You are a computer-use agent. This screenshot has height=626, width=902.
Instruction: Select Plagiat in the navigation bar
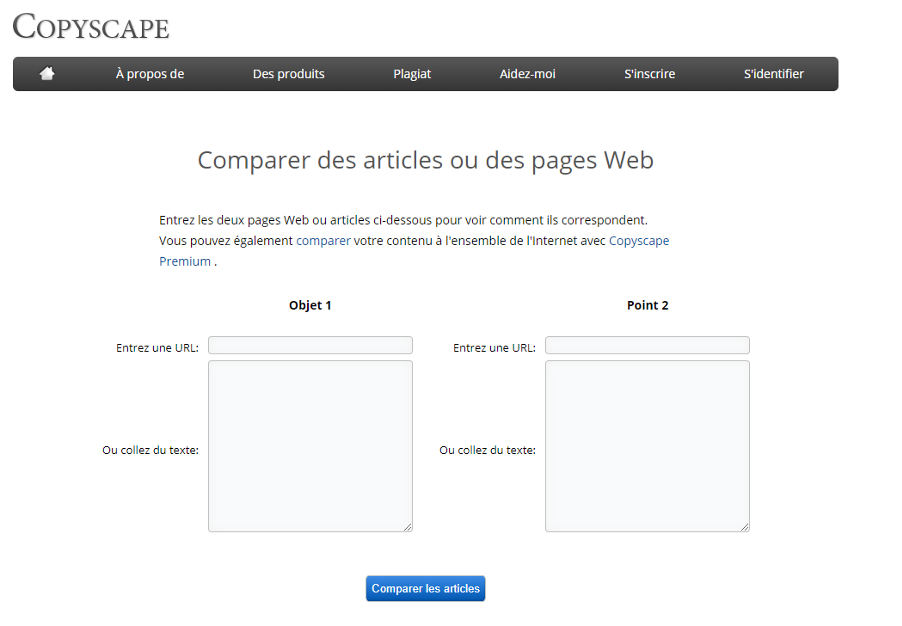point(412,74)
